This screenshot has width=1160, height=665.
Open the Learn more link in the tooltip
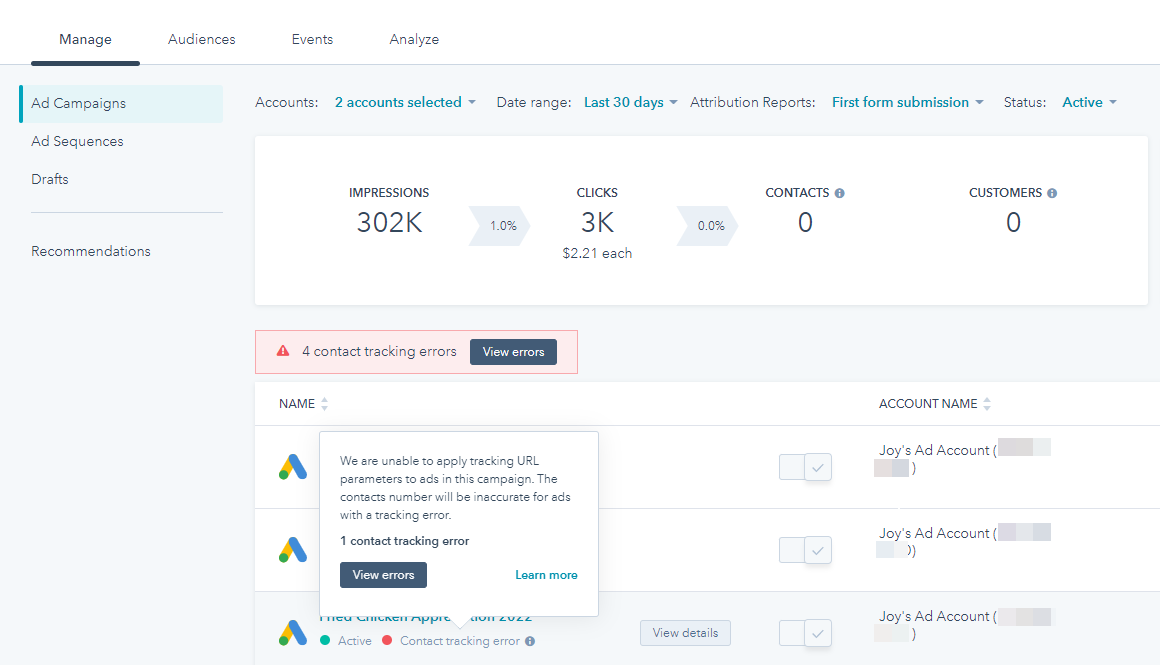546,574
